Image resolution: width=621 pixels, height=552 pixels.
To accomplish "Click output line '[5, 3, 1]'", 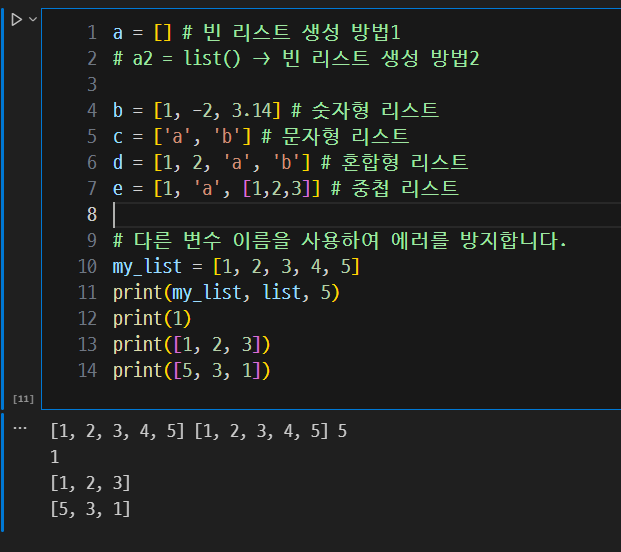I will 90,509.
